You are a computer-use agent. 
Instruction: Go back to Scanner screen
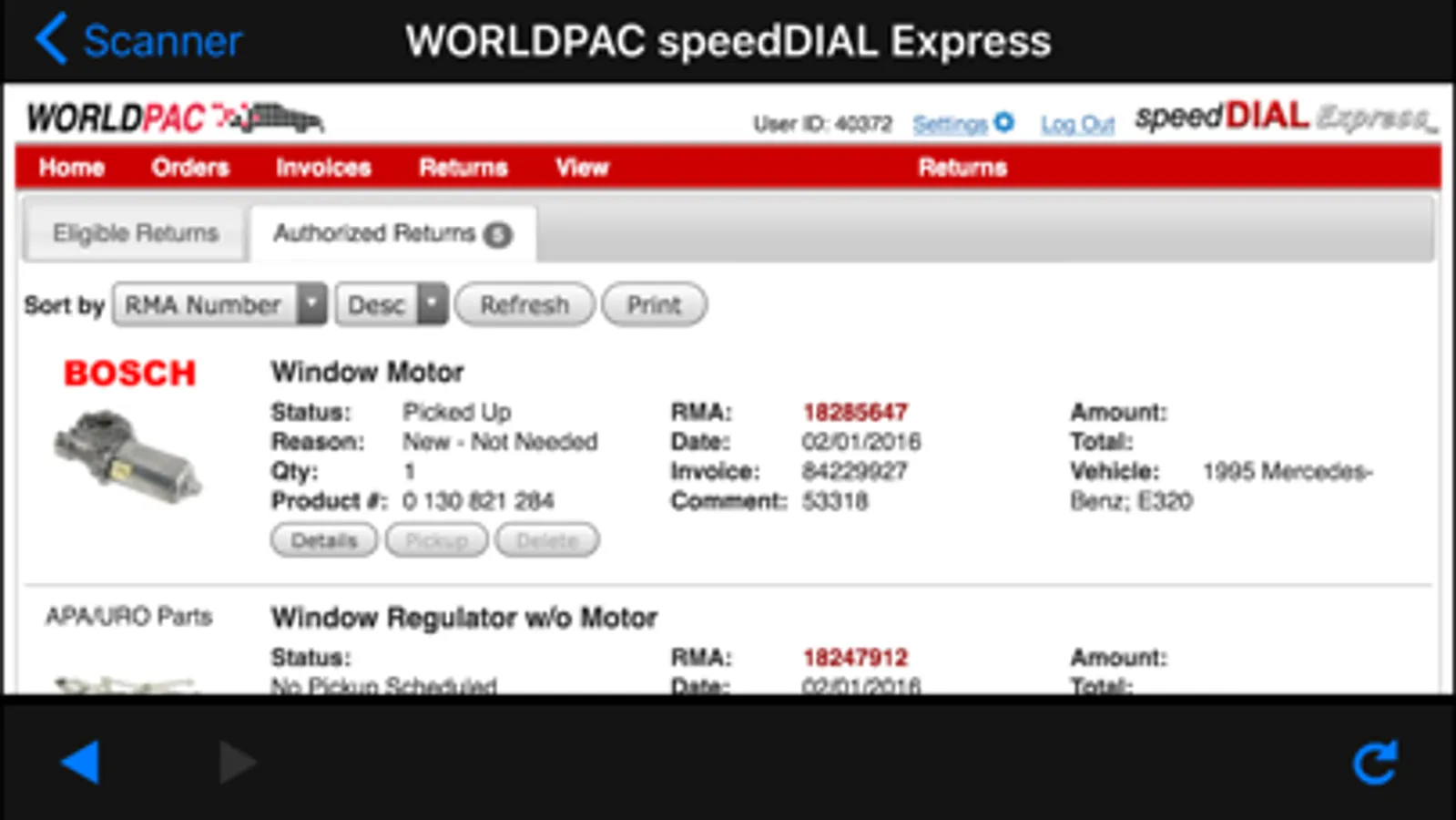tap(138, 40)
